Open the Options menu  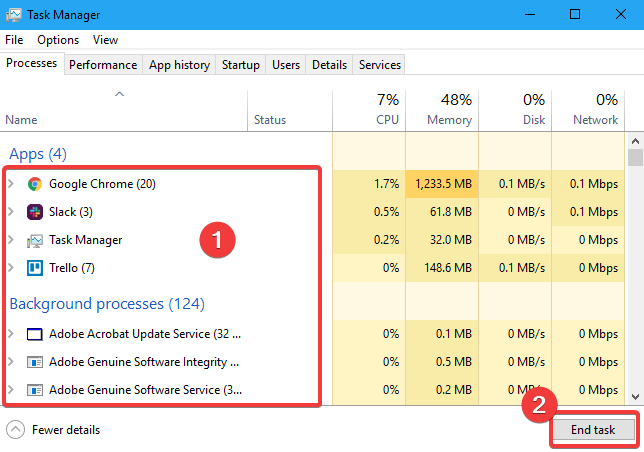pos(58,40)
